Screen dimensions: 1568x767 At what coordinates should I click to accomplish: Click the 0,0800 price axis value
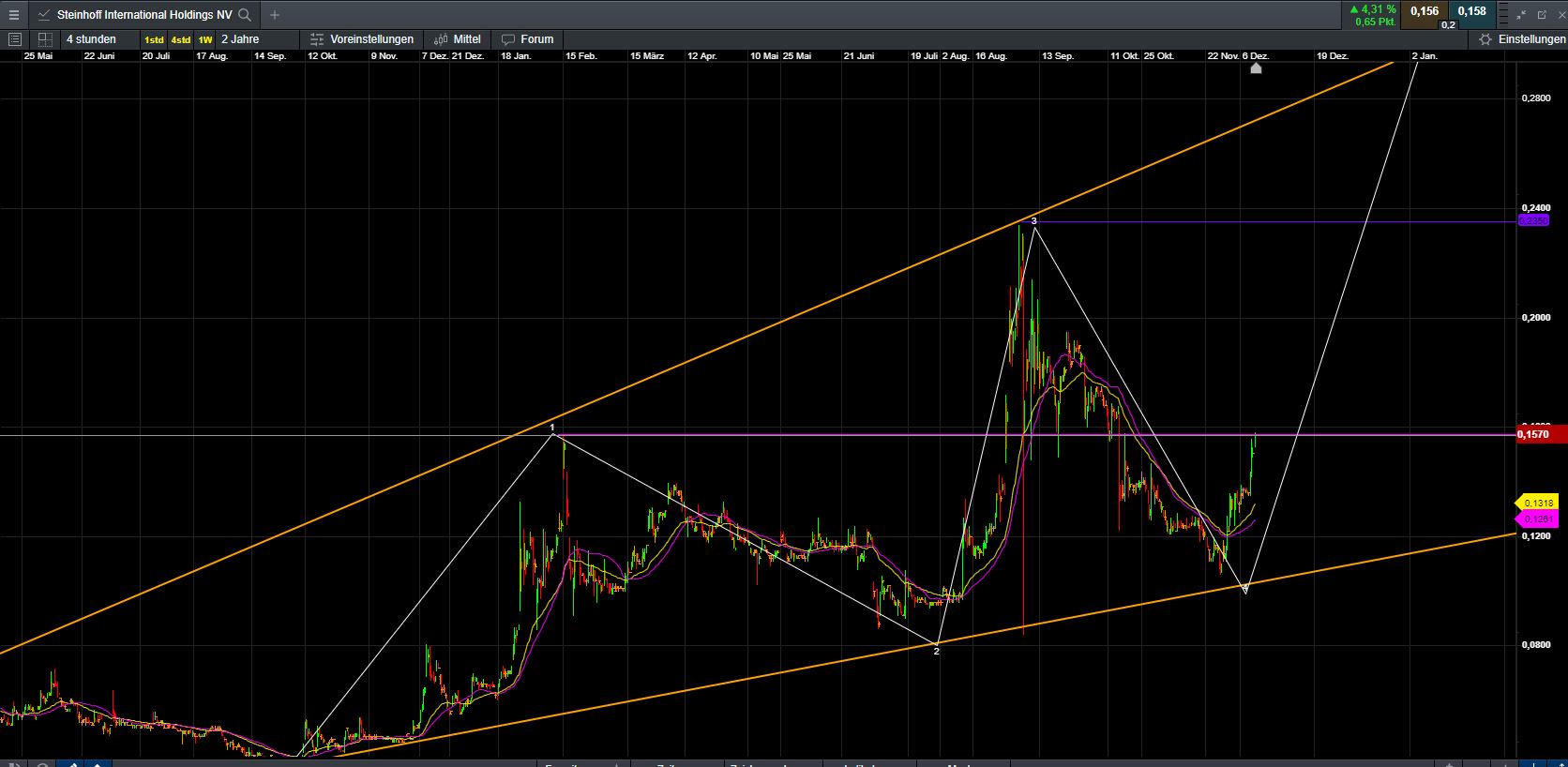click(1535, 645)
